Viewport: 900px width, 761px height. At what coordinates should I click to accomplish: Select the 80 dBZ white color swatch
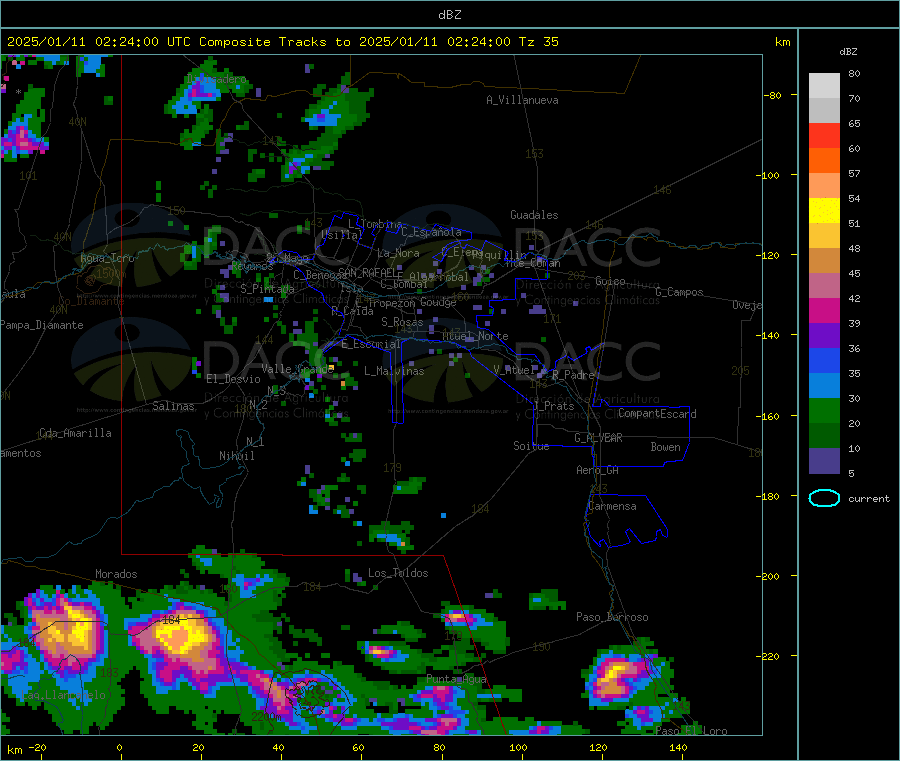[824, 86]
